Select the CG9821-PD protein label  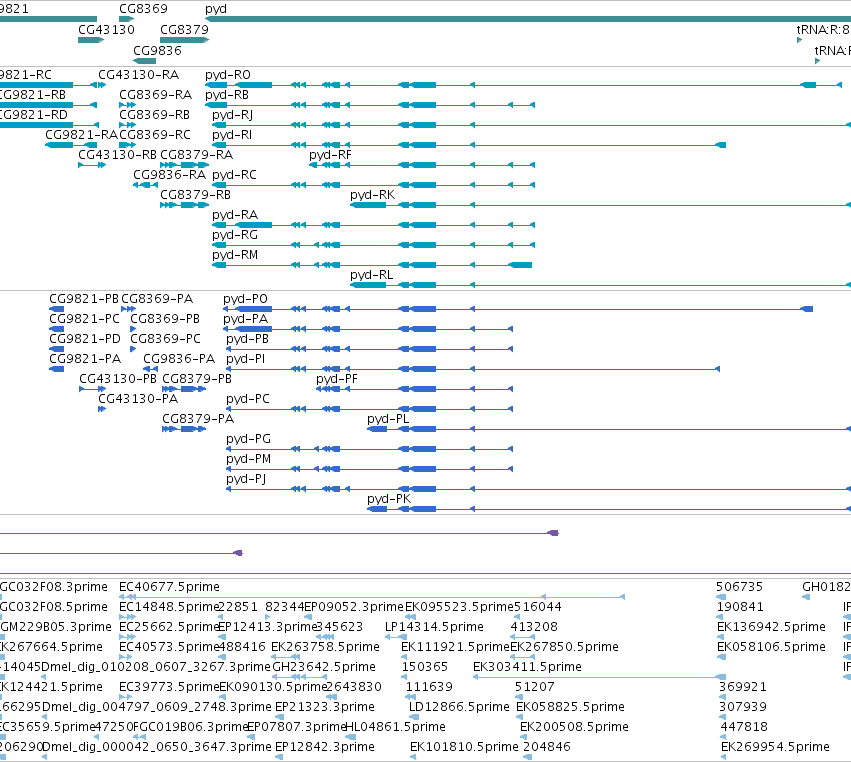(85, 340)
